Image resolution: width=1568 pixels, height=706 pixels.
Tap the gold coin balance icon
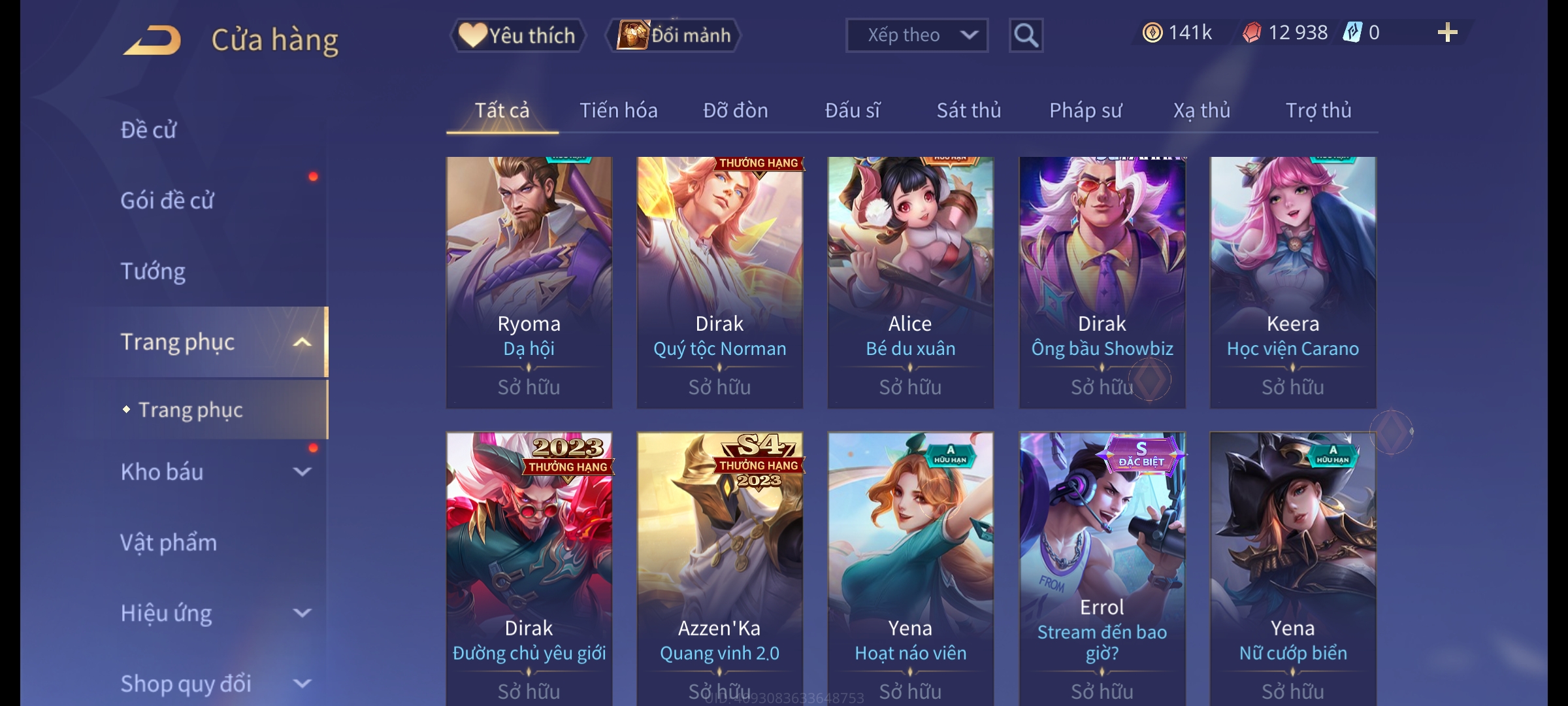[x=1152, y=33]
